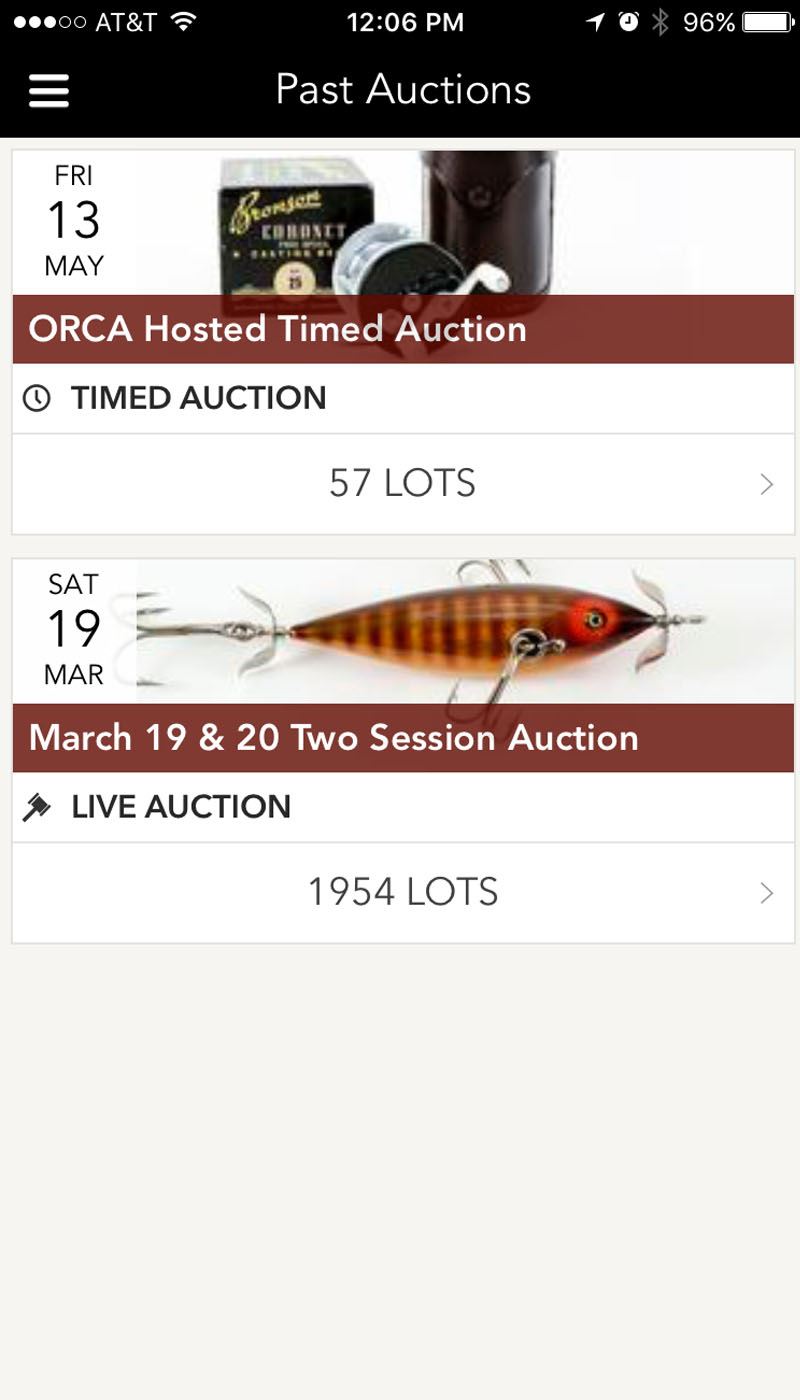Select the FRI 13 MAY date badge
This screenshot has width=800, height=1400.
tap(74, 221)
